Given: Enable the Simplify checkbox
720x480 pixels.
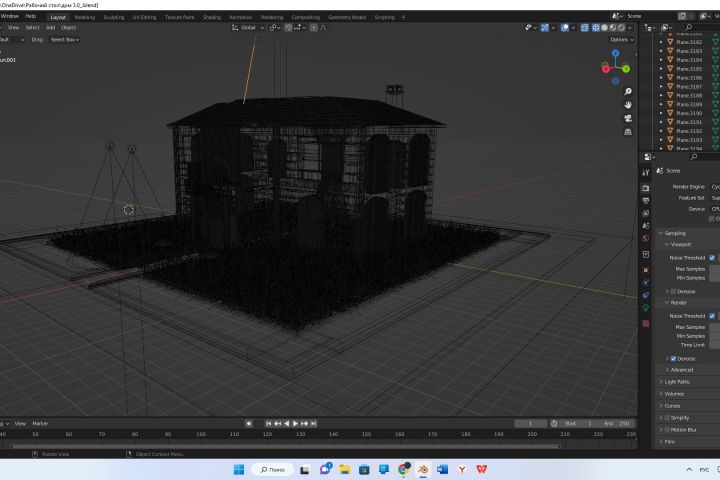Looking at the screenshot, I should [667, 418].
